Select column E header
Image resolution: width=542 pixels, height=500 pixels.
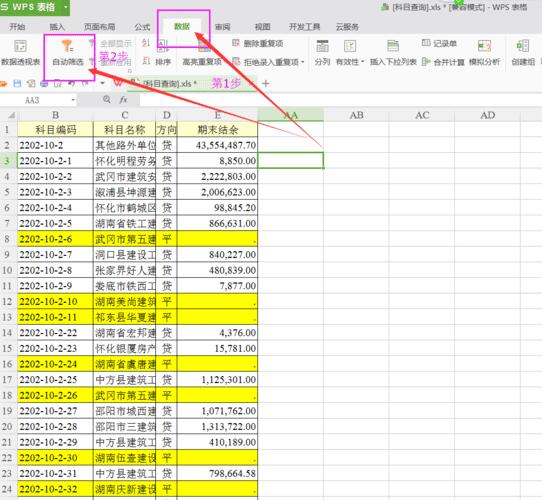pos(217,115)
